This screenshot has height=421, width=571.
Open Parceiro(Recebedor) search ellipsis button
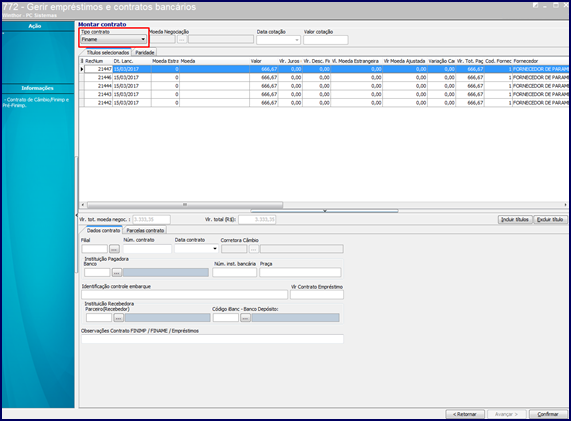[118, 318]
